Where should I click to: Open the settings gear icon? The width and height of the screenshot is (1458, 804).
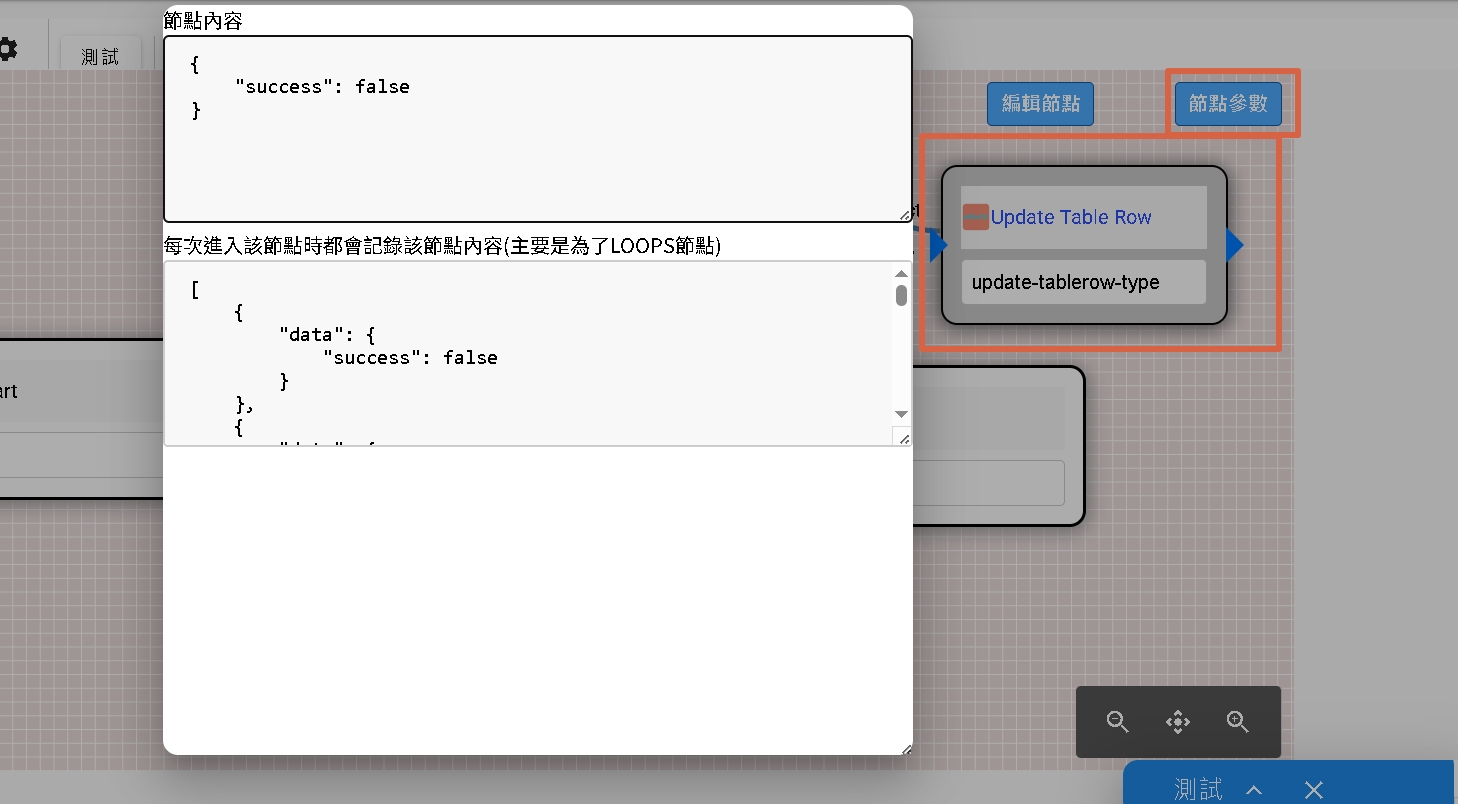(7, 49)
